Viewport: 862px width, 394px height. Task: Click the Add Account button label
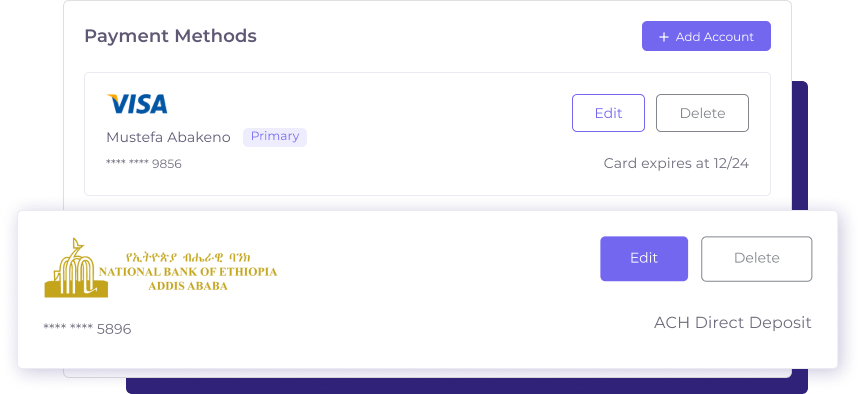(715, 37)
